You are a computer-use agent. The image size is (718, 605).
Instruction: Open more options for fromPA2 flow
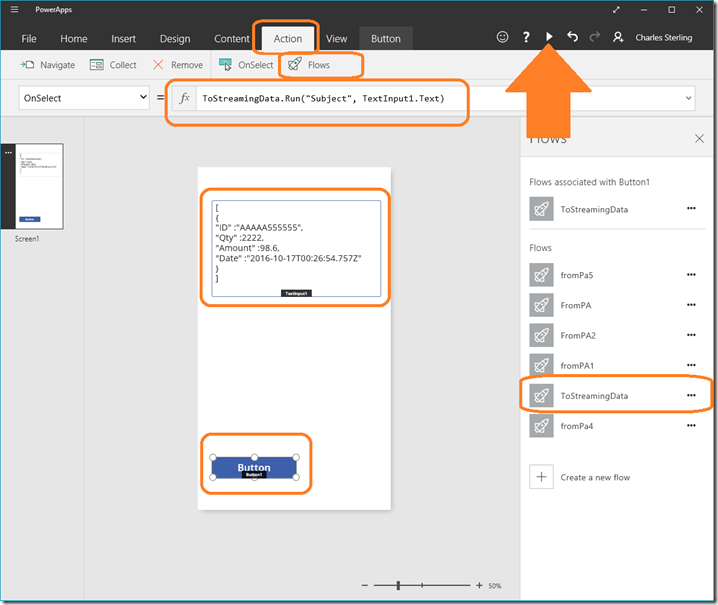[691, 335]
